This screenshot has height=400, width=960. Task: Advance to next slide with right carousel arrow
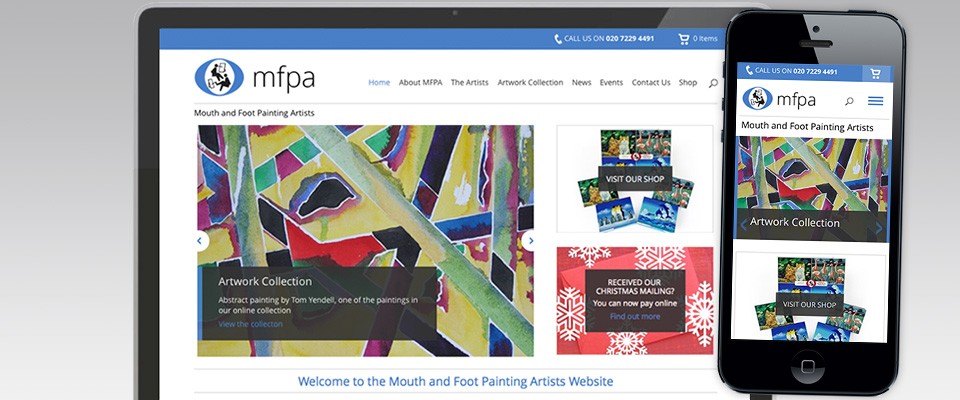click(x=530, y=241)
